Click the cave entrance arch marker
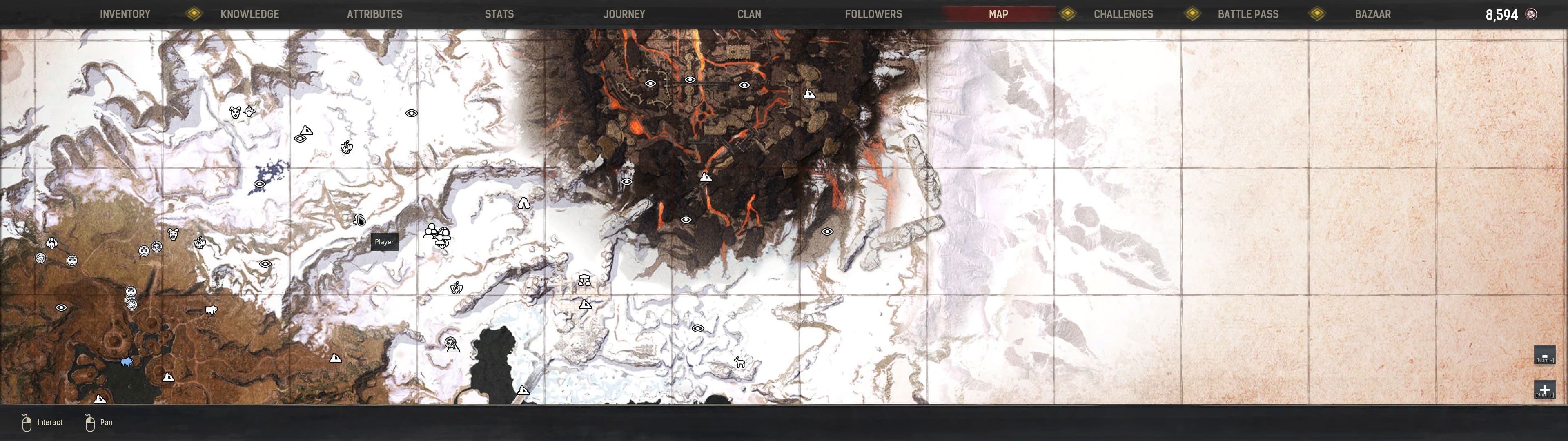The height and width of the screenshot is (441, 1568). click(523, 203)
